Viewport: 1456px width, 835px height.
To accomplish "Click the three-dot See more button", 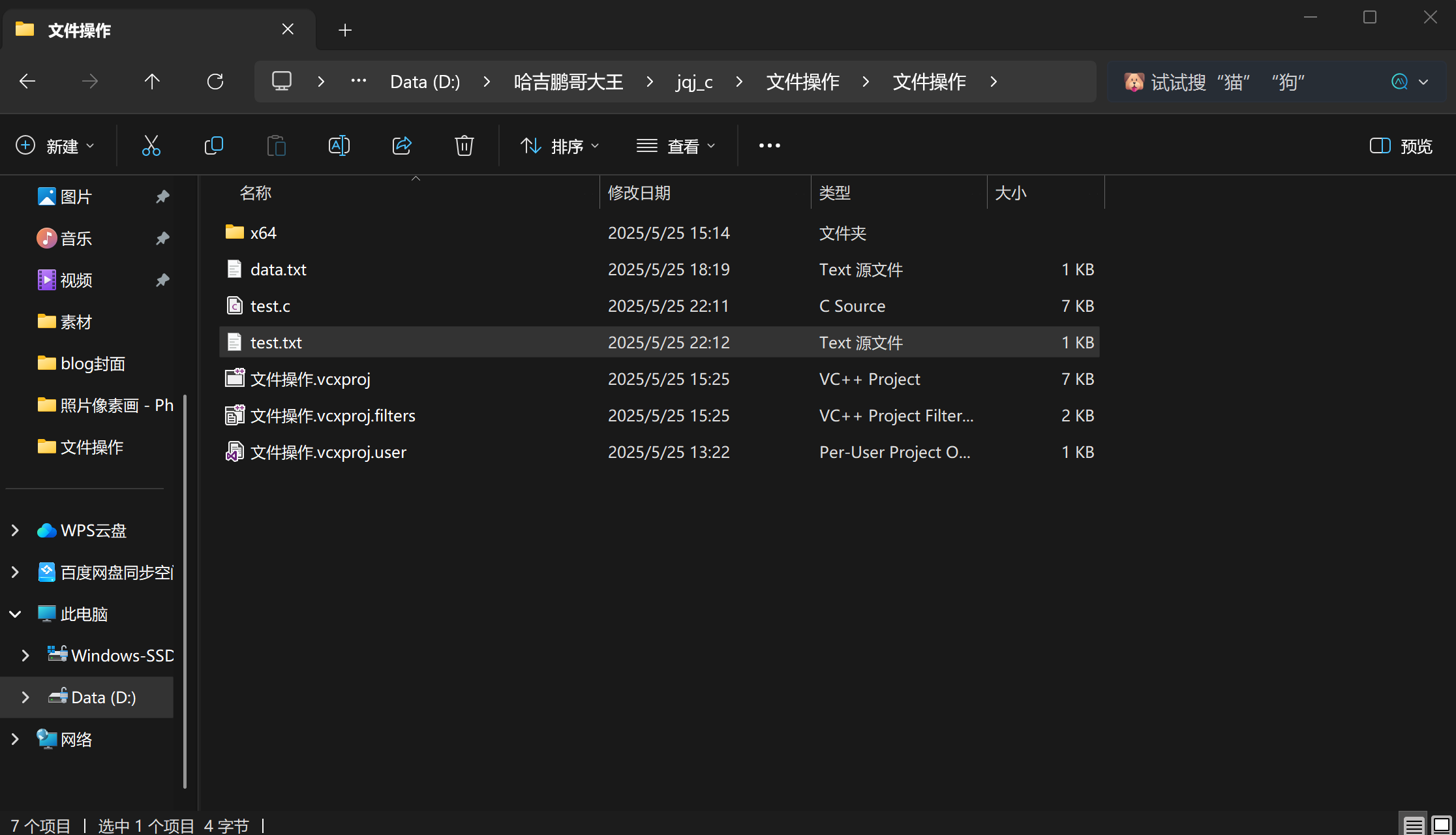I will 769,145.
